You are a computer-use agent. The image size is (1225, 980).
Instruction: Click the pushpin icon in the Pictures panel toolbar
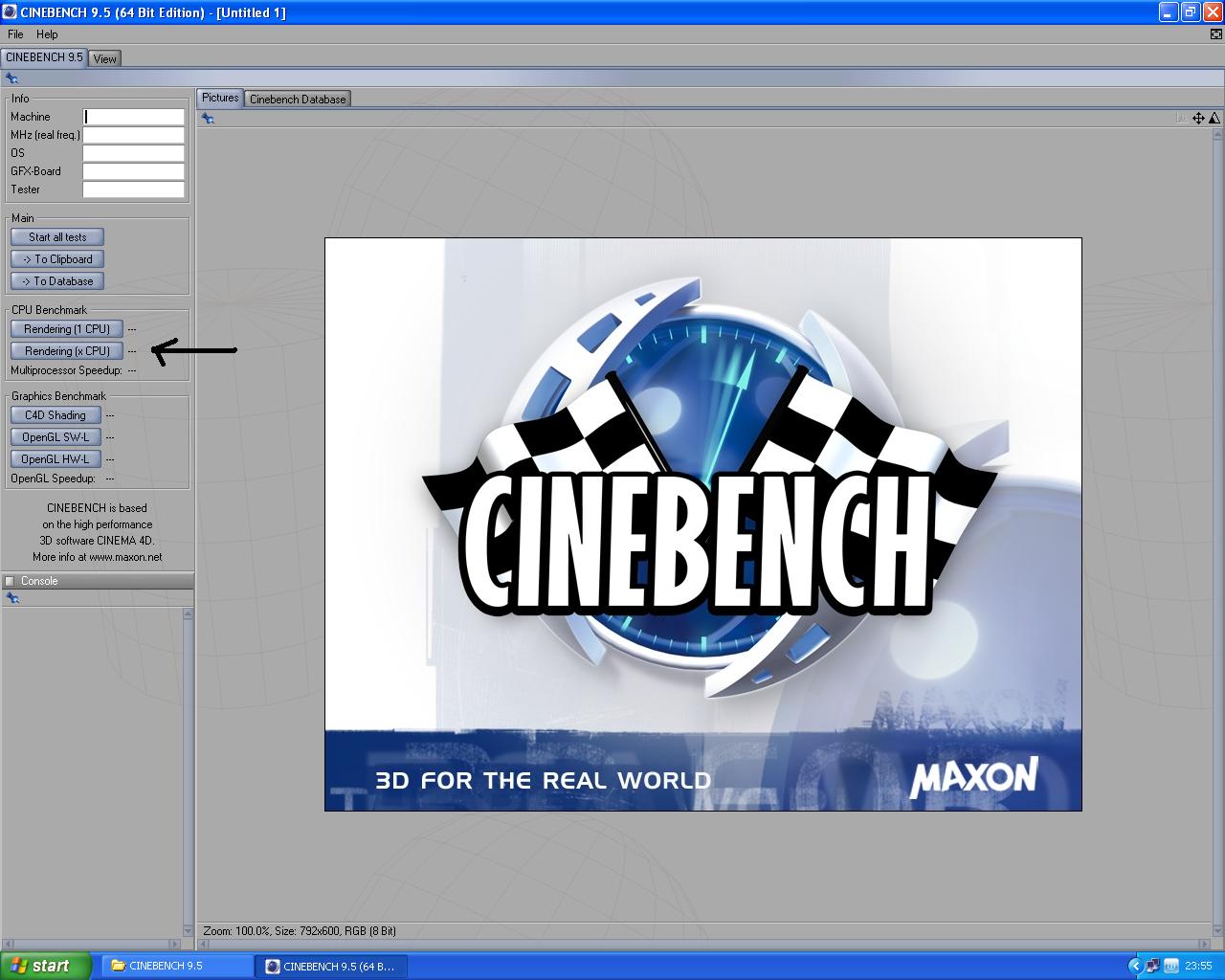208,119
